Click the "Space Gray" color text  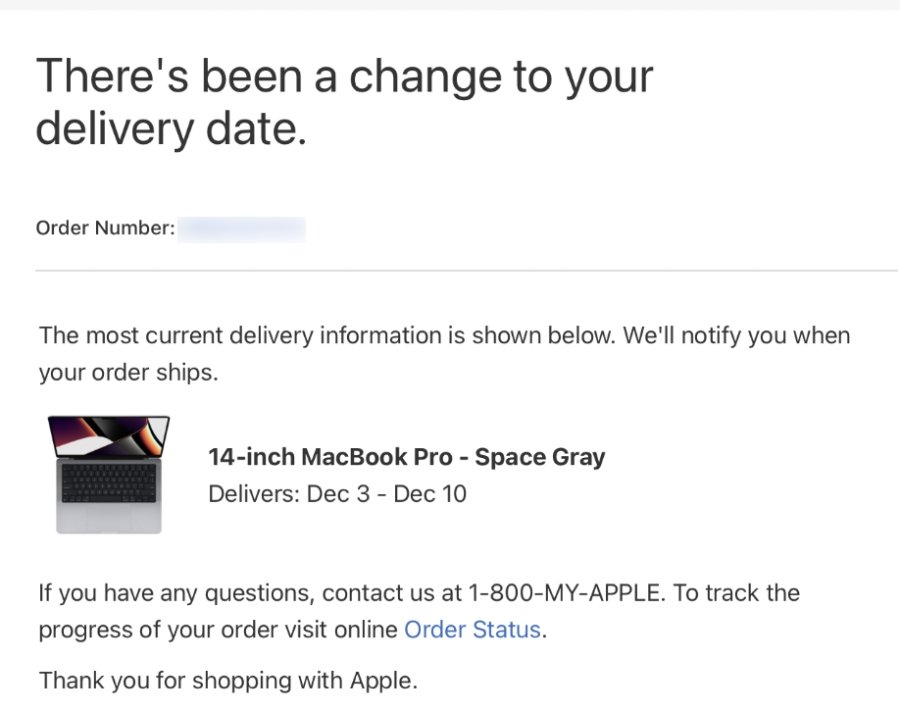pos(540,458)
